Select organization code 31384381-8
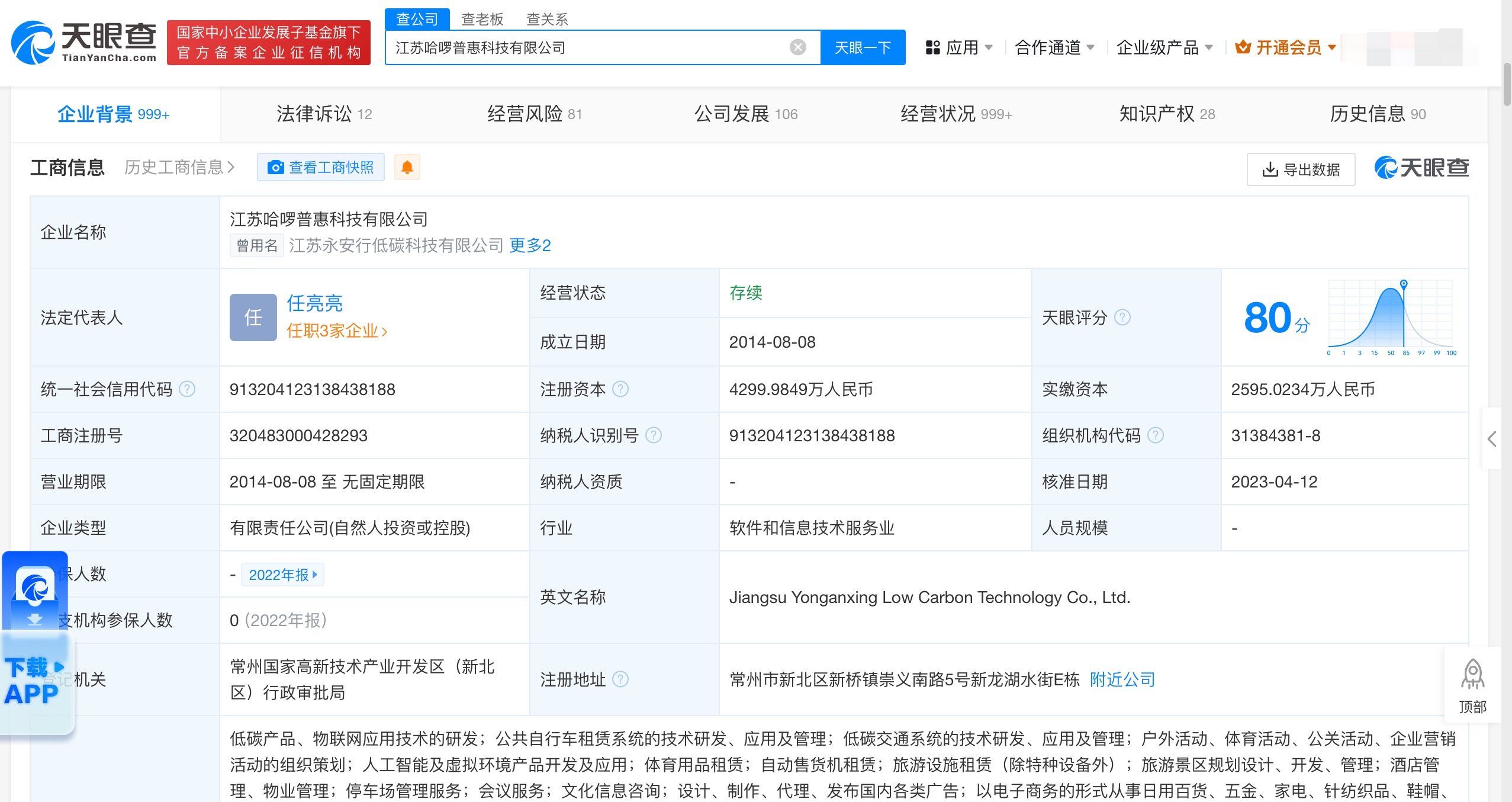1512x802 pixels. pos(1276,435)
